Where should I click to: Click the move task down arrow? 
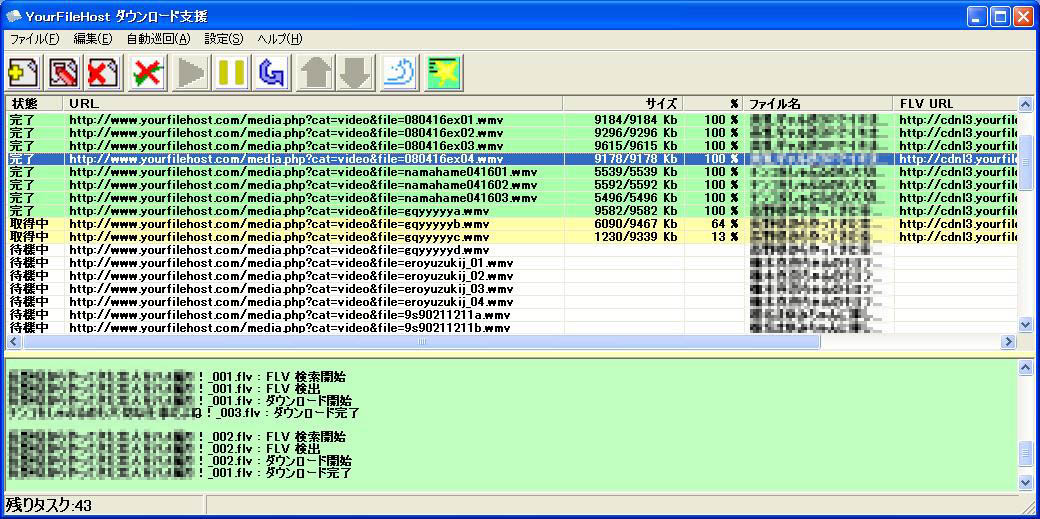(354, 71)
